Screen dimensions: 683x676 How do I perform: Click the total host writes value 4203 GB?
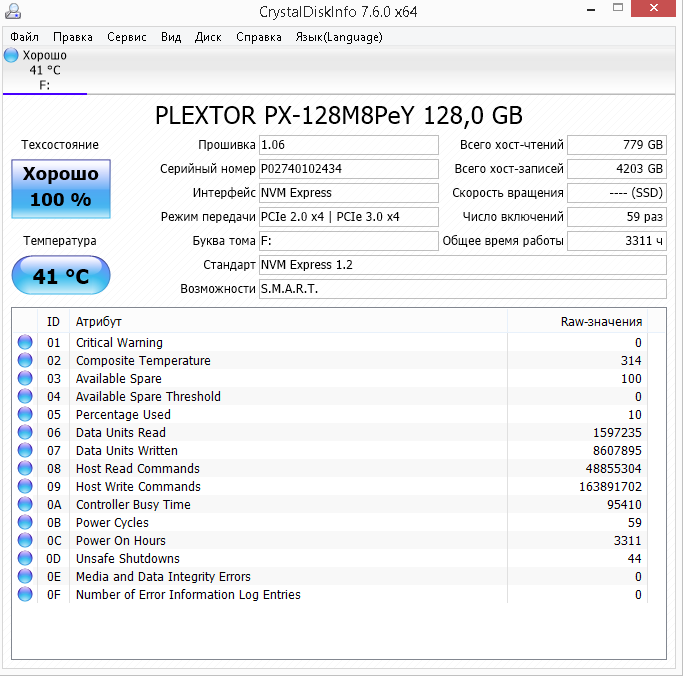tap(617, 169)
